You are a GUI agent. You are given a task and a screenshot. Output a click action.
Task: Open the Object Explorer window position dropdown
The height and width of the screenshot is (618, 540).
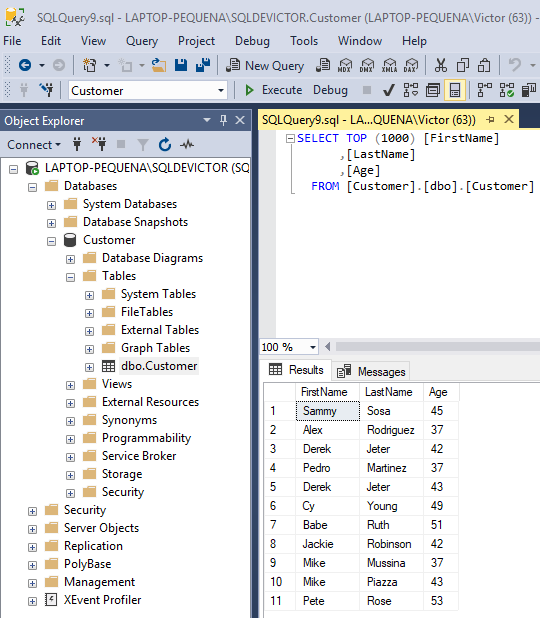coord(207,120)
